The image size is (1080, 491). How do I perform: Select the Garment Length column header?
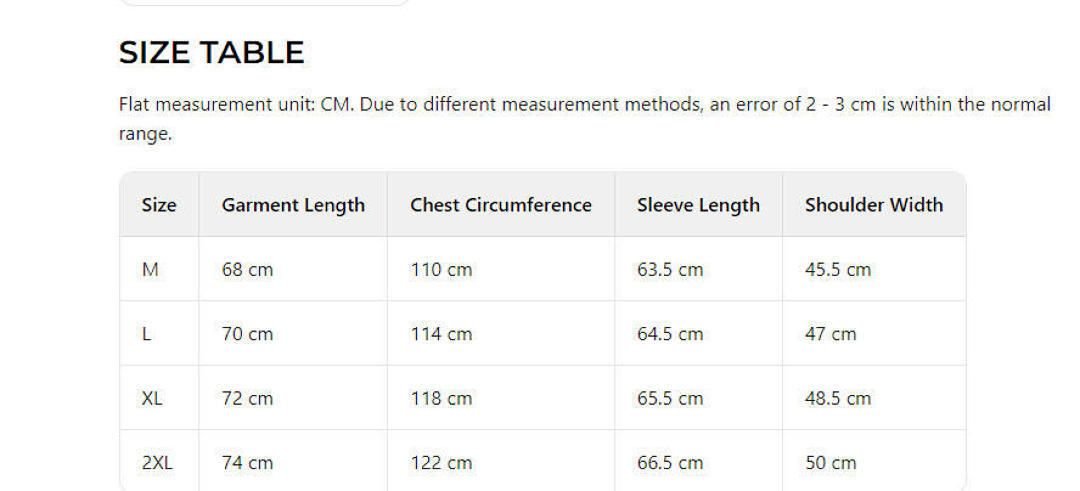pos(293,205)
